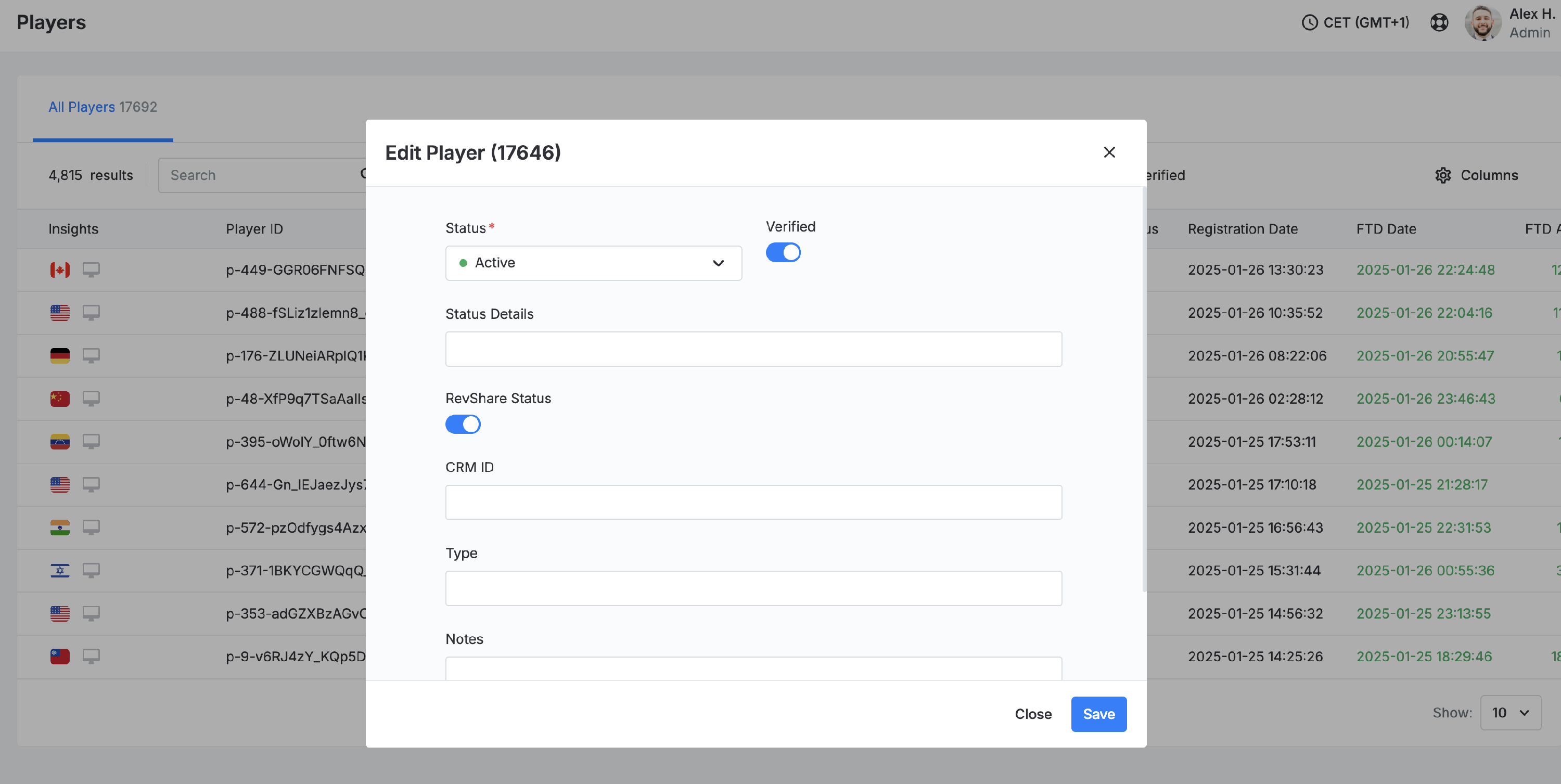Click player ID p-176-ZLUNeiARpIQ1
Screen dimensions: 1561x784
pos(296,356)
